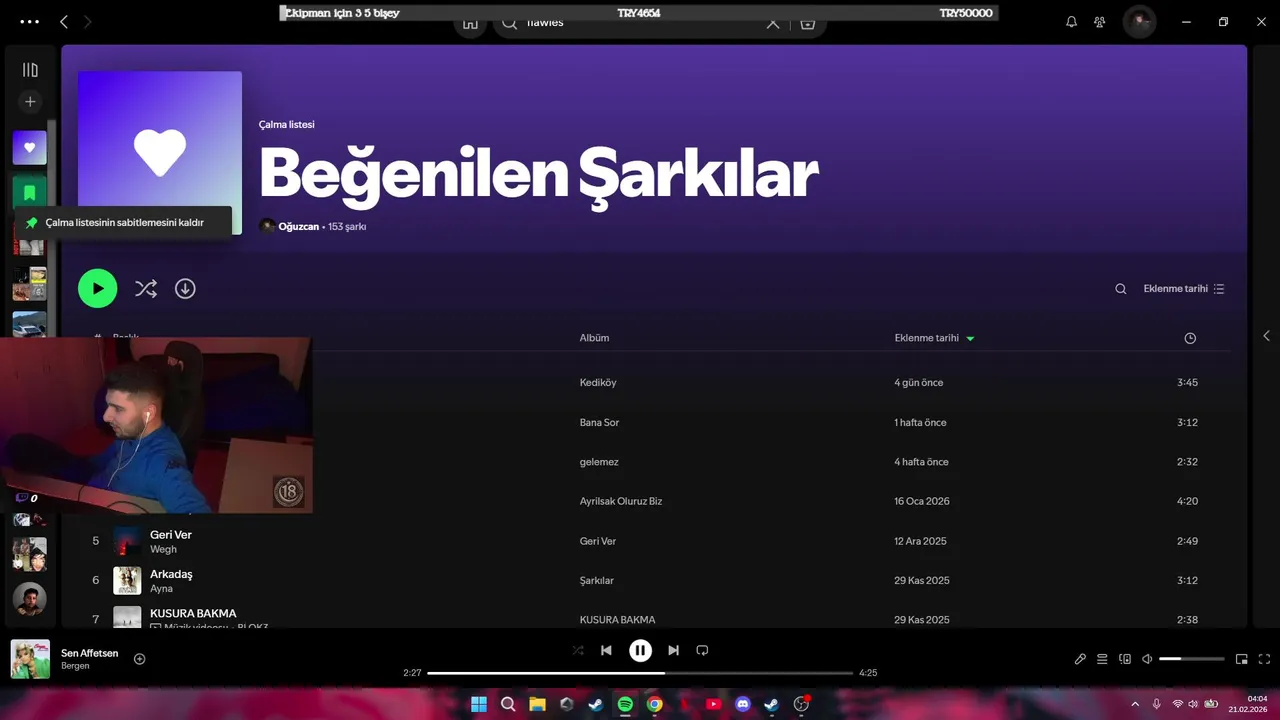Screen dimensions: 1280x720
Task: Open the profile avatar menu
Action: click(1139, 21)
